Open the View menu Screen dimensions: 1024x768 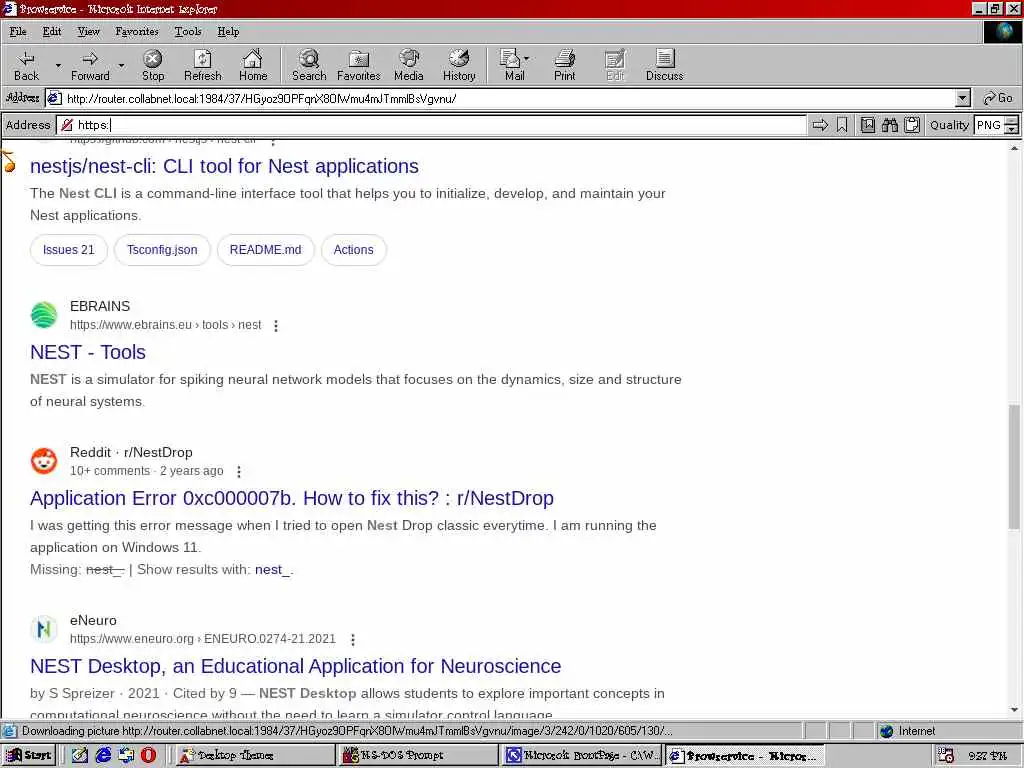pyautogui.click(x=88, y=31)
